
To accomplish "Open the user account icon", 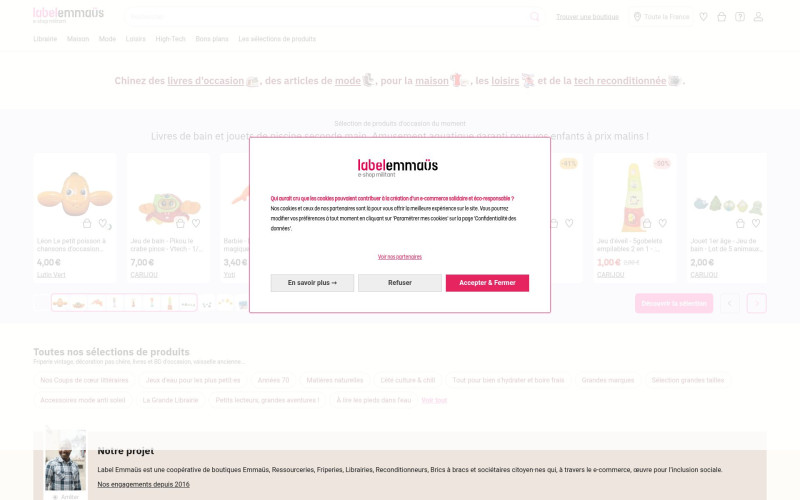I will pyautogui.click(x=758, y=17).
